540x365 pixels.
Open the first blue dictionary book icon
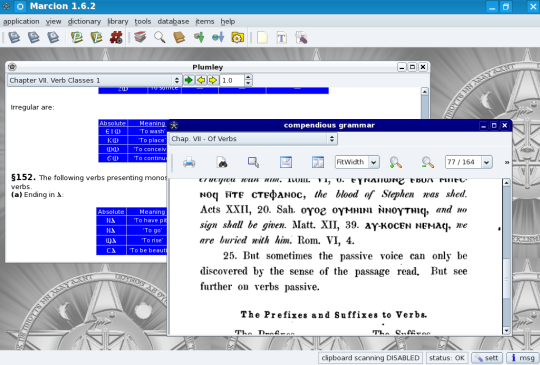pyautogui.click(x=14, y=37)
